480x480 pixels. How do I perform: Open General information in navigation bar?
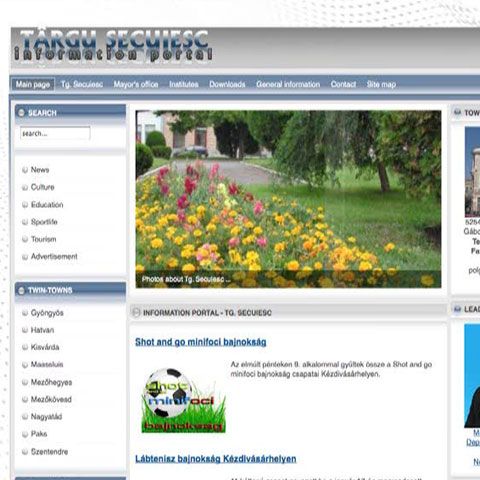288,84
